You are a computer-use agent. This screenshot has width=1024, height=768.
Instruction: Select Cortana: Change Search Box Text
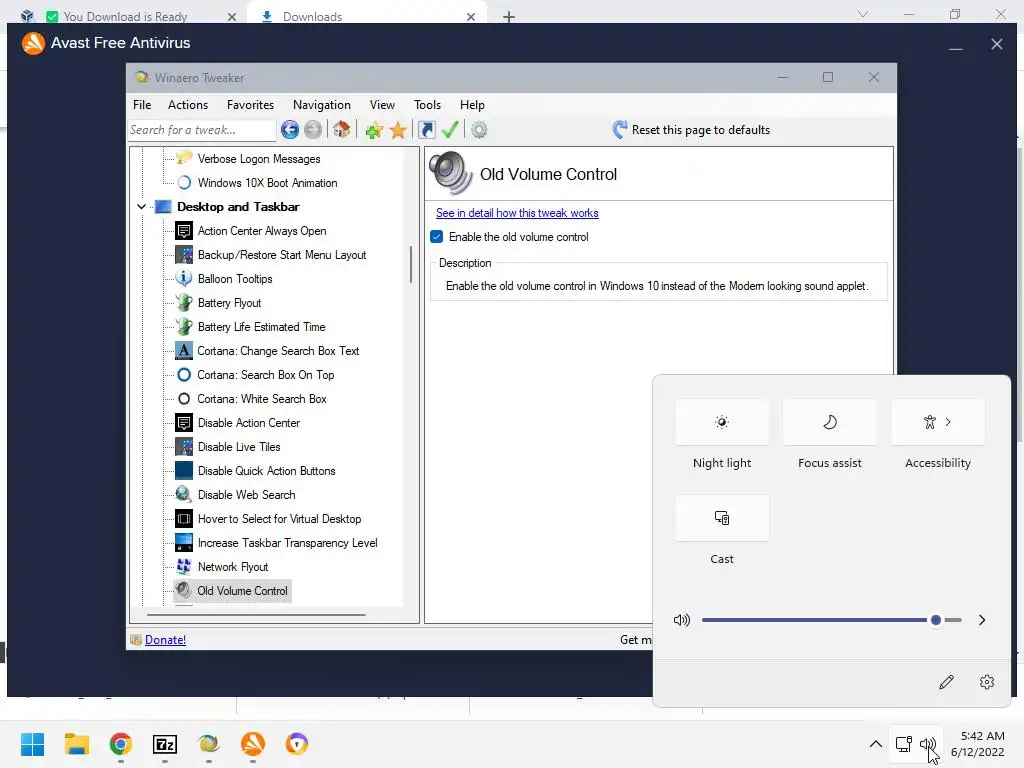[278, 351]
